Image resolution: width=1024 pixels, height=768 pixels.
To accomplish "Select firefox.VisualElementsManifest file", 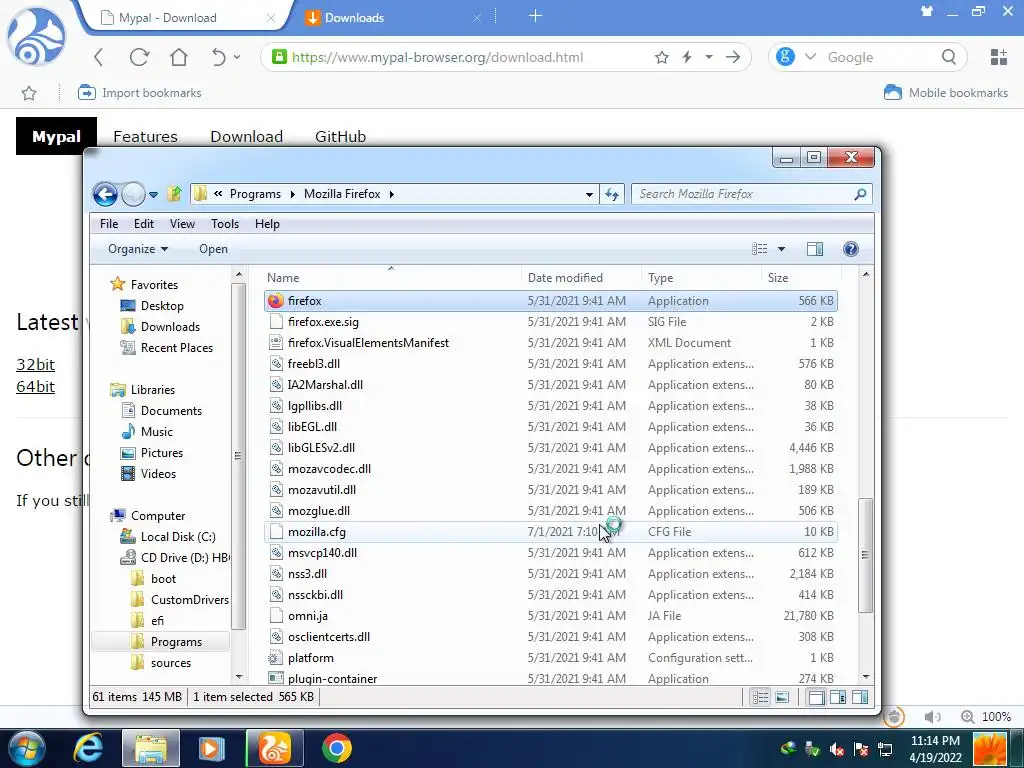I will click(x=551, y=343).
